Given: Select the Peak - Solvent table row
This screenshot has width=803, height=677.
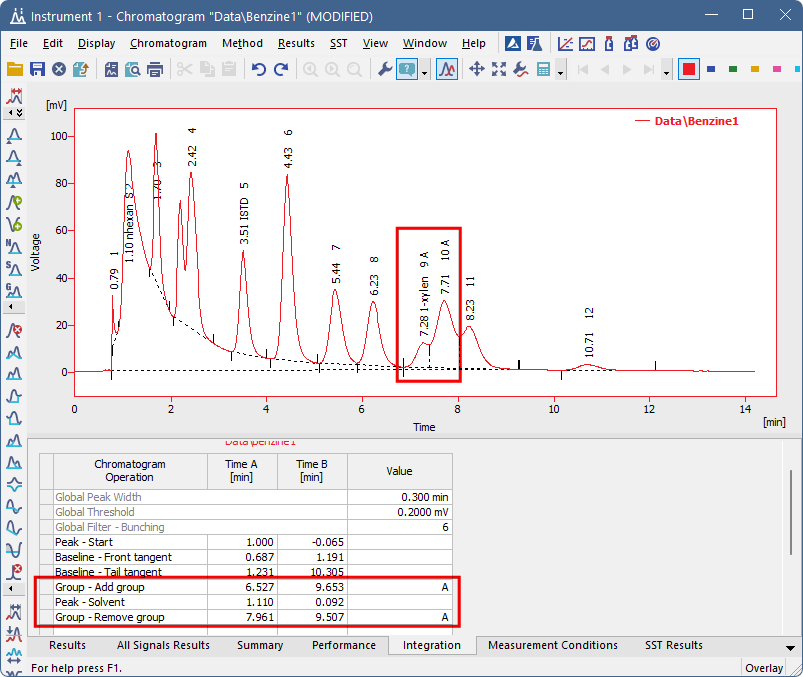Looking at the screenshot, I should [x=246, y=602].
